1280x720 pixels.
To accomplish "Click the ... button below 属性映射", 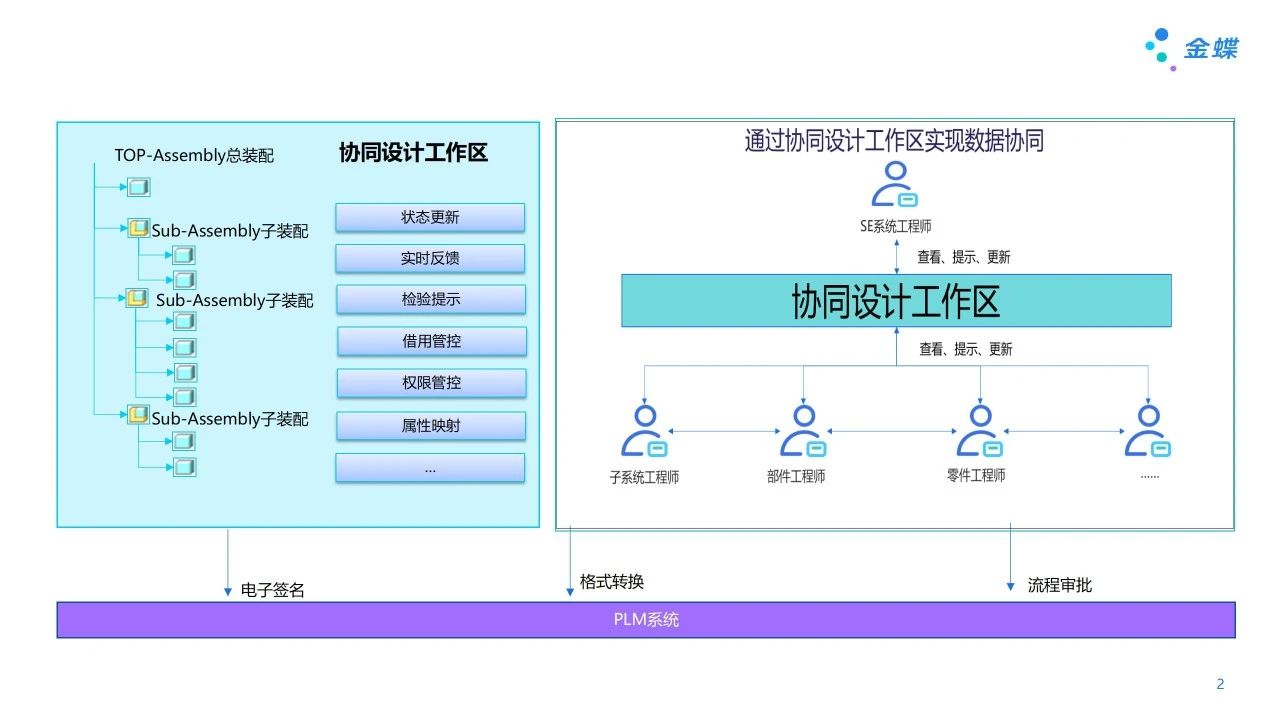I will pyautogui.click(x=430, y=468).
